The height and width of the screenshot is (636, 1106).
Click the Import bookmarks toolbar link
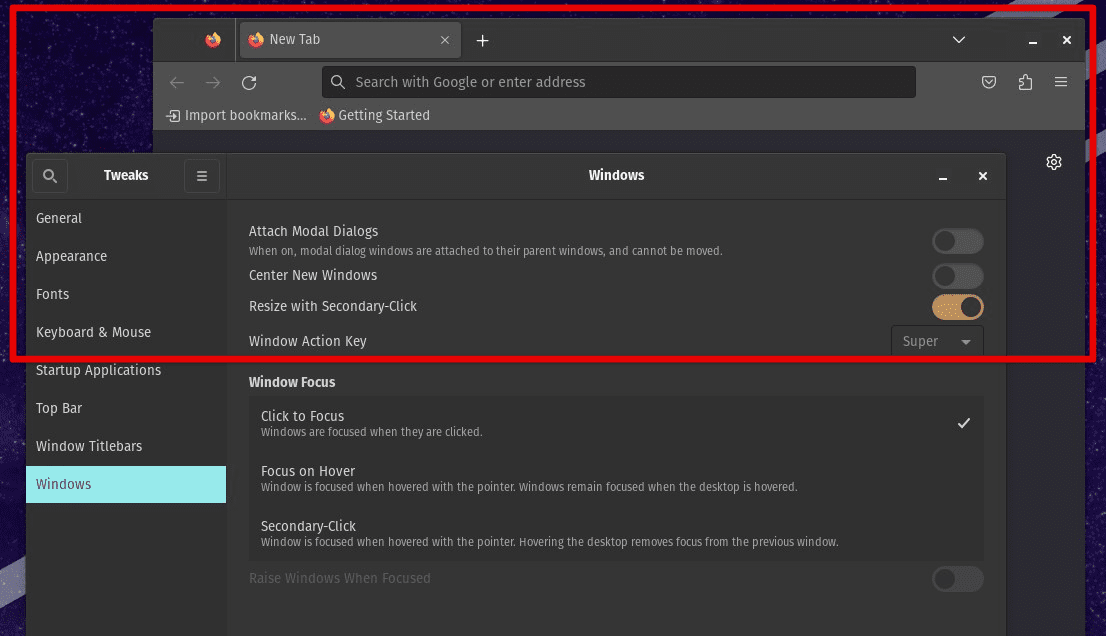point(237,116)
